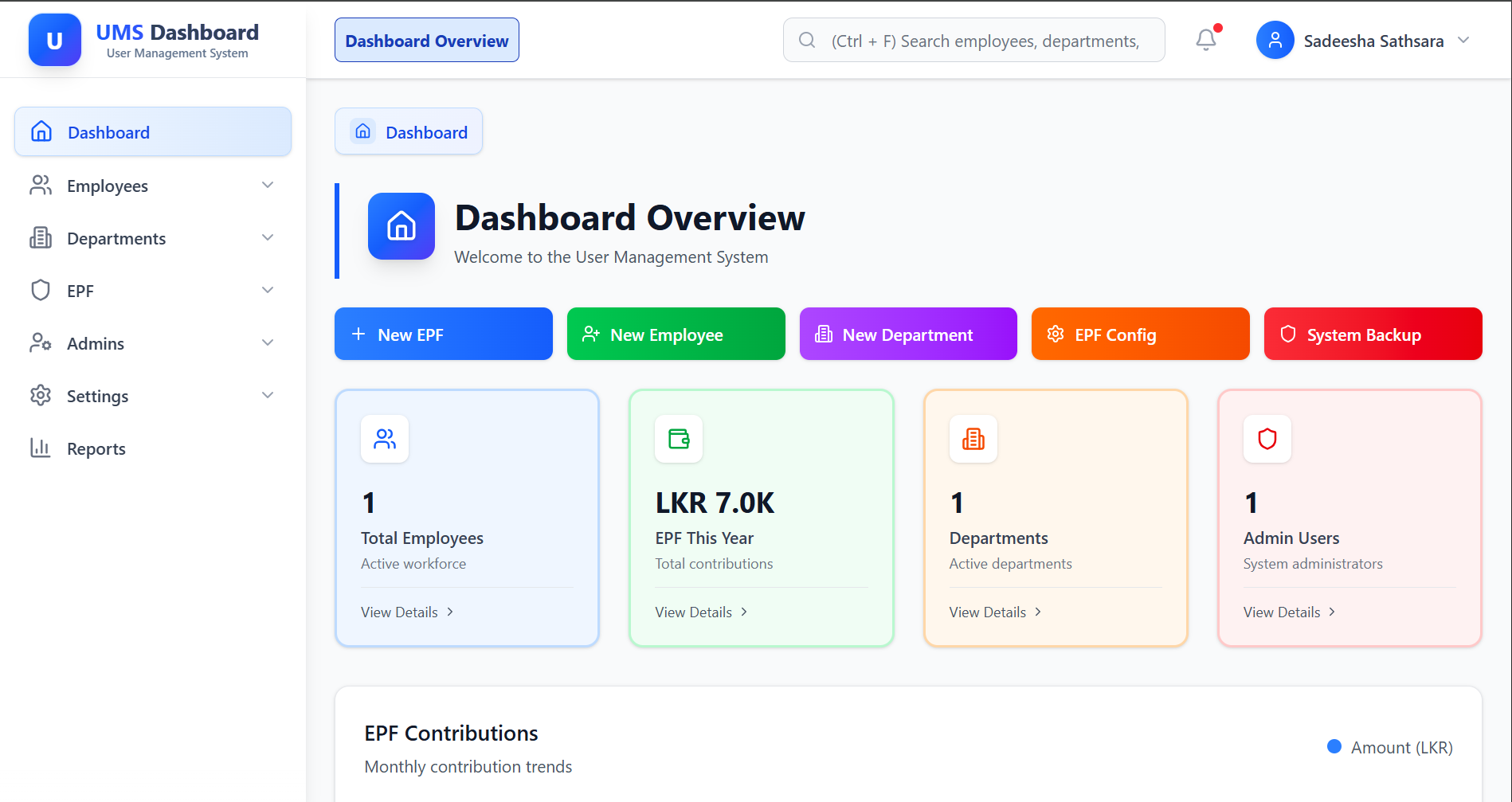Click the Total Employees card people icon
Viewport: 1512px width, 802px height.
pyautogui.click(x=385, y=439)
